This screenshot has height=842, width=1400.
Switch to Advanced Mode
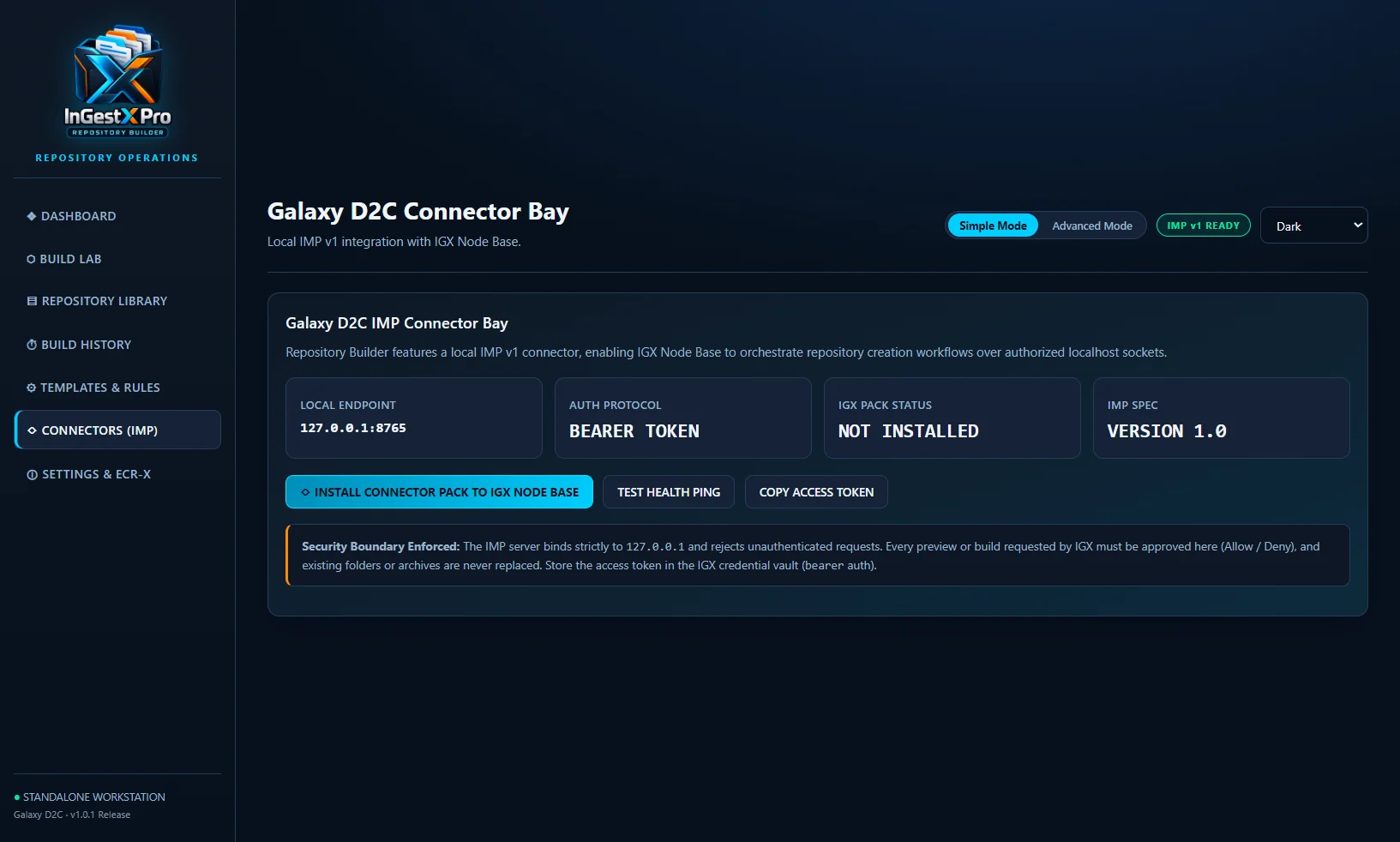[x=1092, y=226]
